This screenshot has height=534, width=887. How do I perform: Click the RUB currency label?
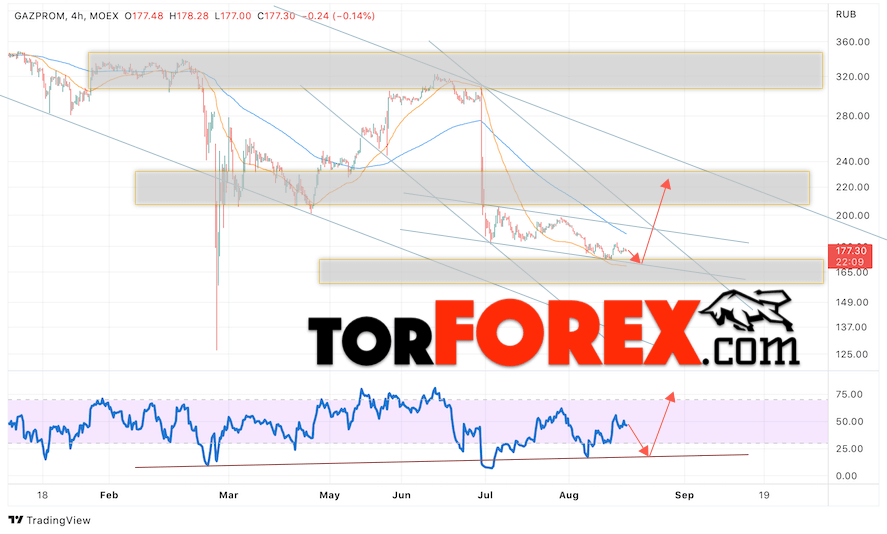click(x=846, y=15)
